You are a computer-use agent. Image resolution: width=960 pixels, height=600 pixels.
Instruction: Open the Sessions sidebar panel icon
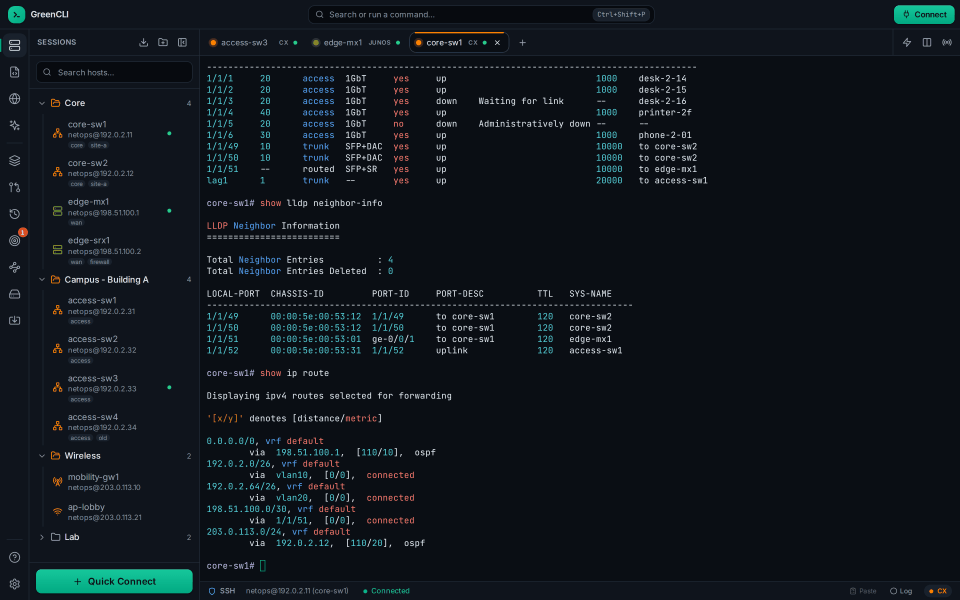point(15,45)
